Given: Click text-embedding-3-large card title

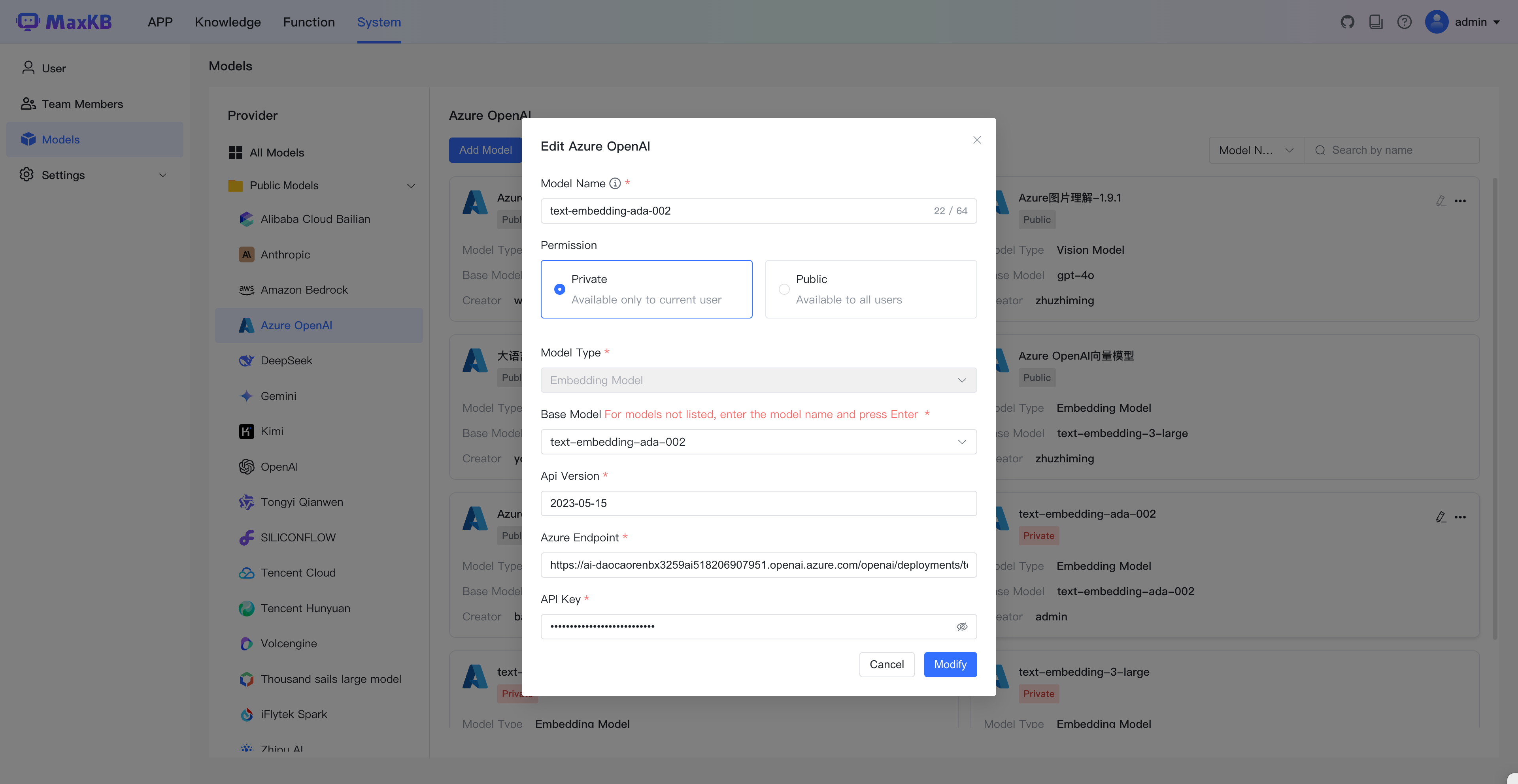Looking at the screenshot, I should point(1084,672).
